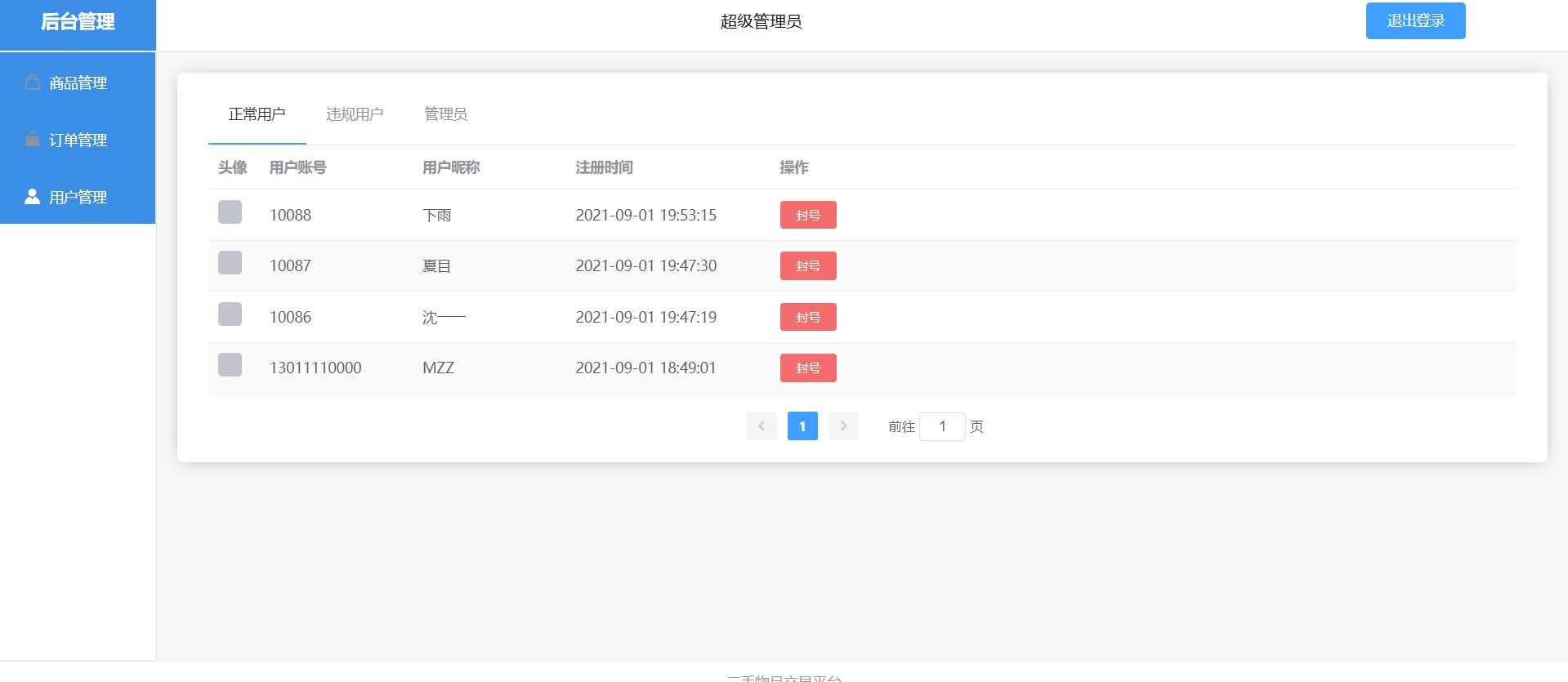Click the order bag icon beside 订单管理

click(x=32, y=139)
